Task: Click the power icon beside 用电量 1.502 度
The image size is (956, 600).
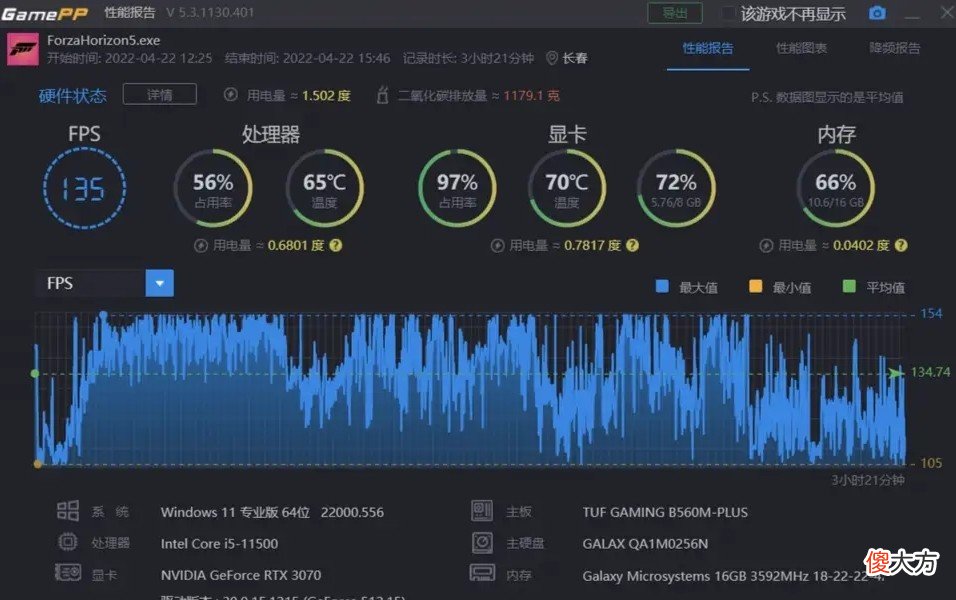Action: tap(230, 95)
